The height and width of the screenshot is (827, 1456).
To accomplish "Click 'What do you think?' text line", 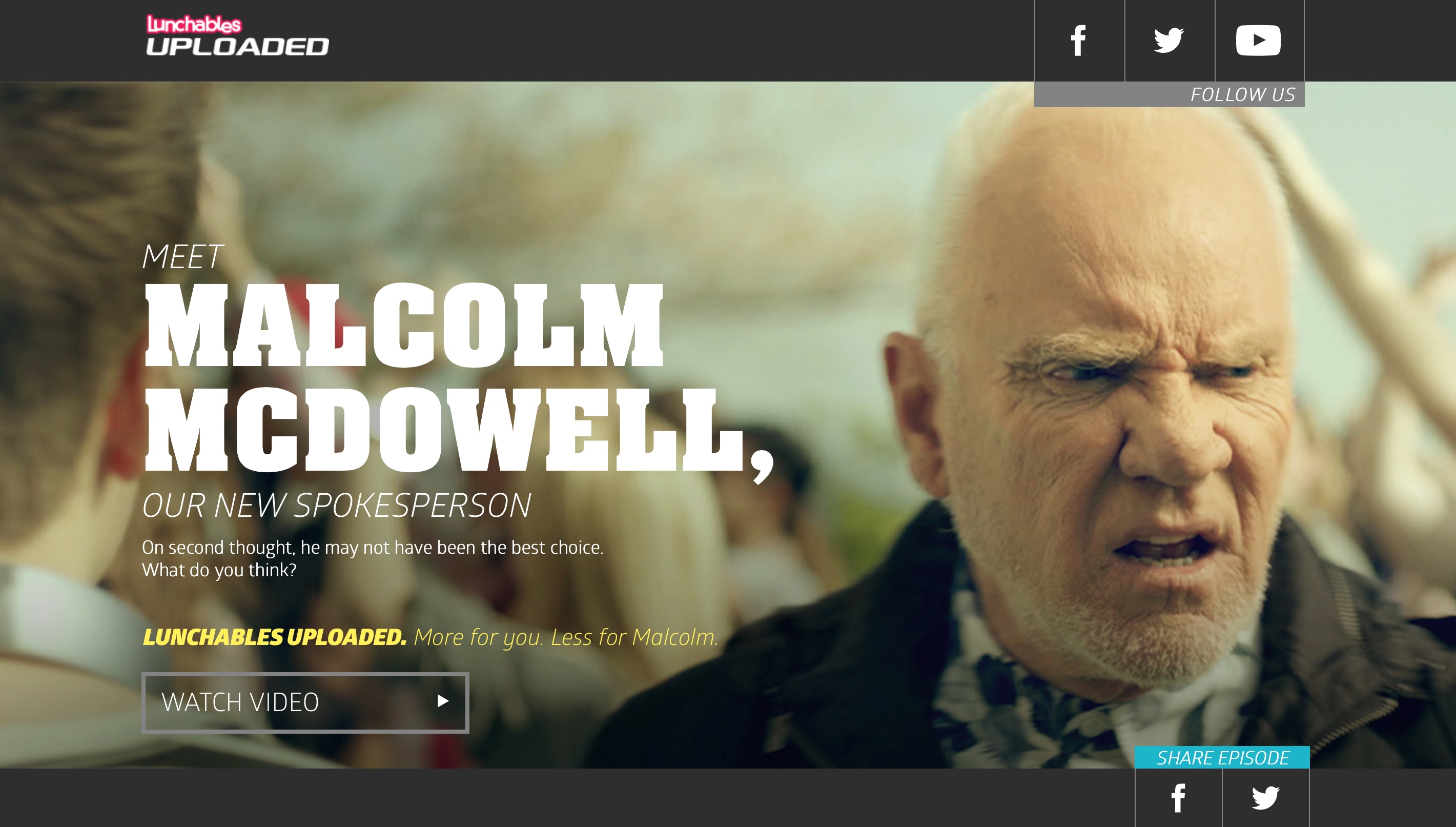I will click(x=219, y=570).
